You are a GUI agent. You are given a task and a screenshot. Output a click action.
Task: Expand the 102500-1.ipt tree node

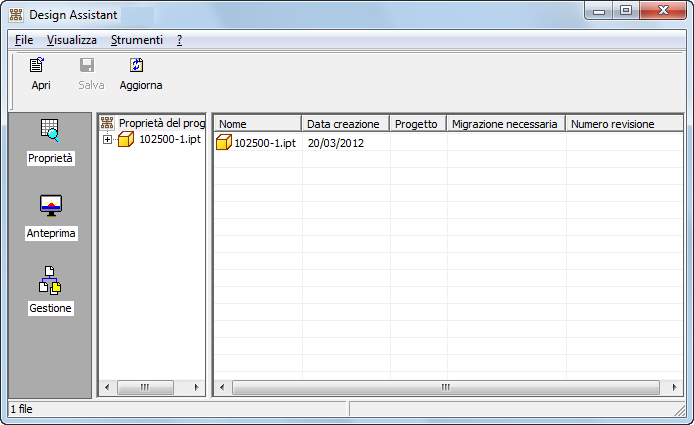point(107,139)
